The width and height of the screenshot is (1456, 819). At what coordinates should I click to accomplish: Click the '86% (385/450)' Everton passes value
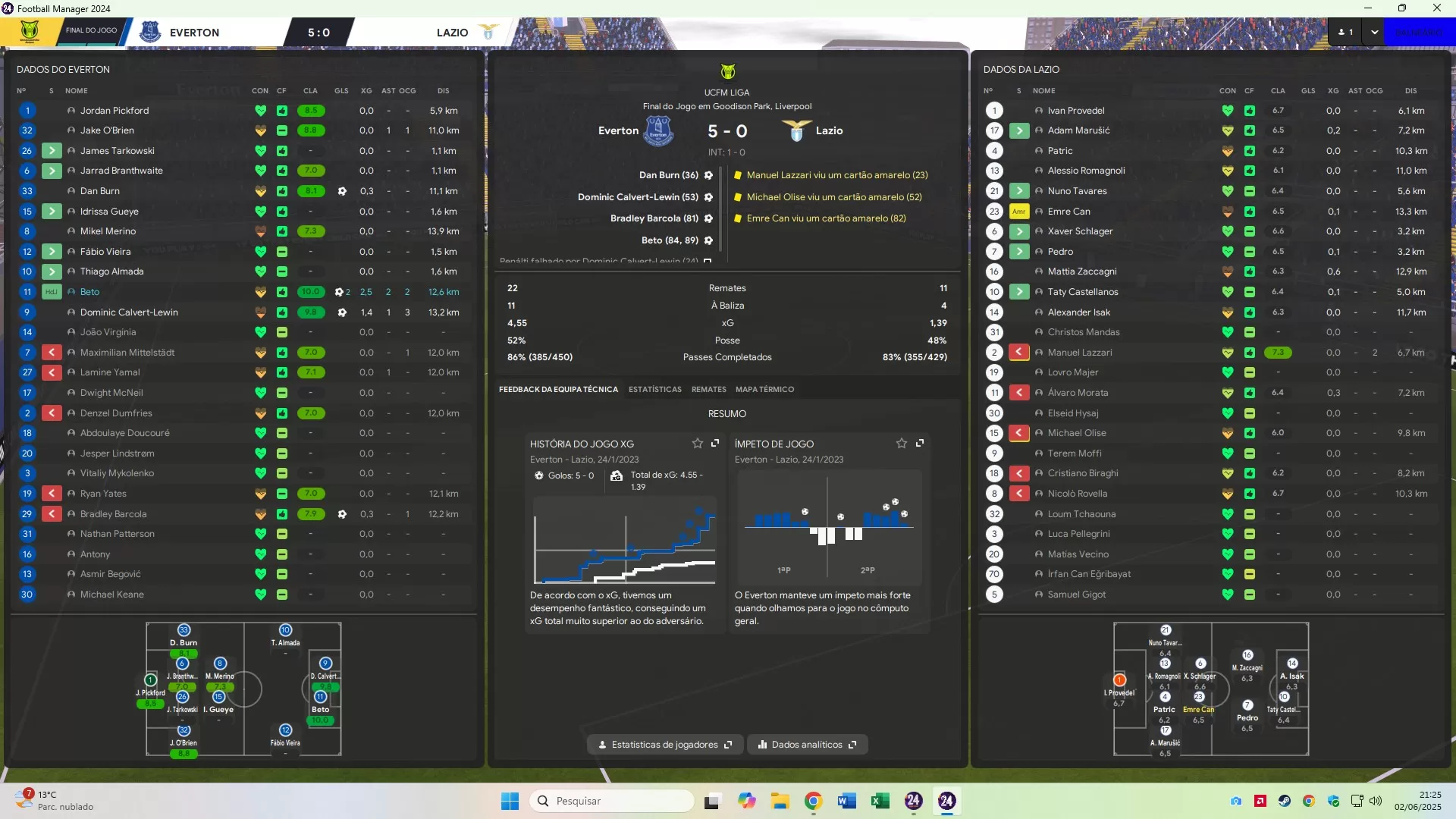540,357
